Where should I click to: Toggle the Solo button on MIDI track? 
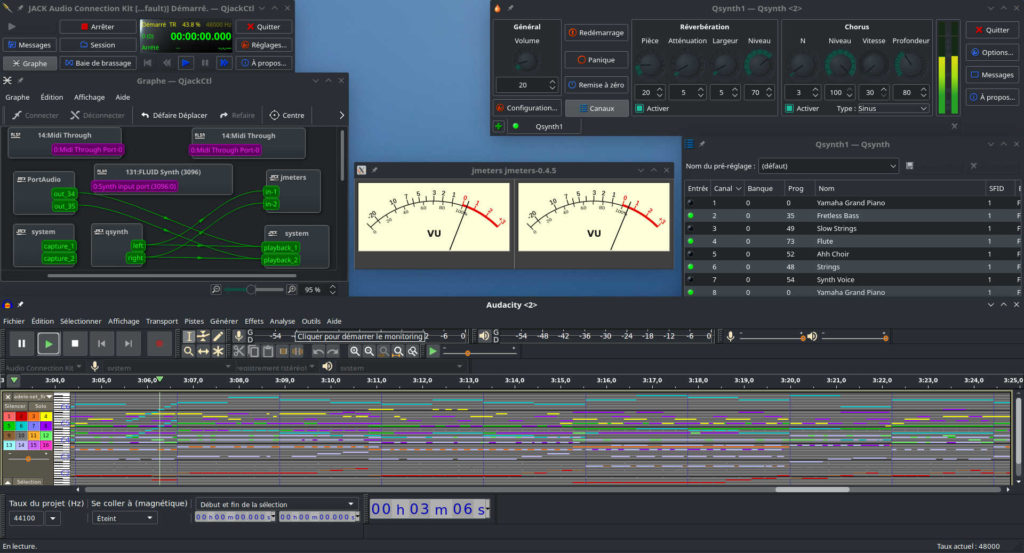pyautogui.click(x=40, y=406)
